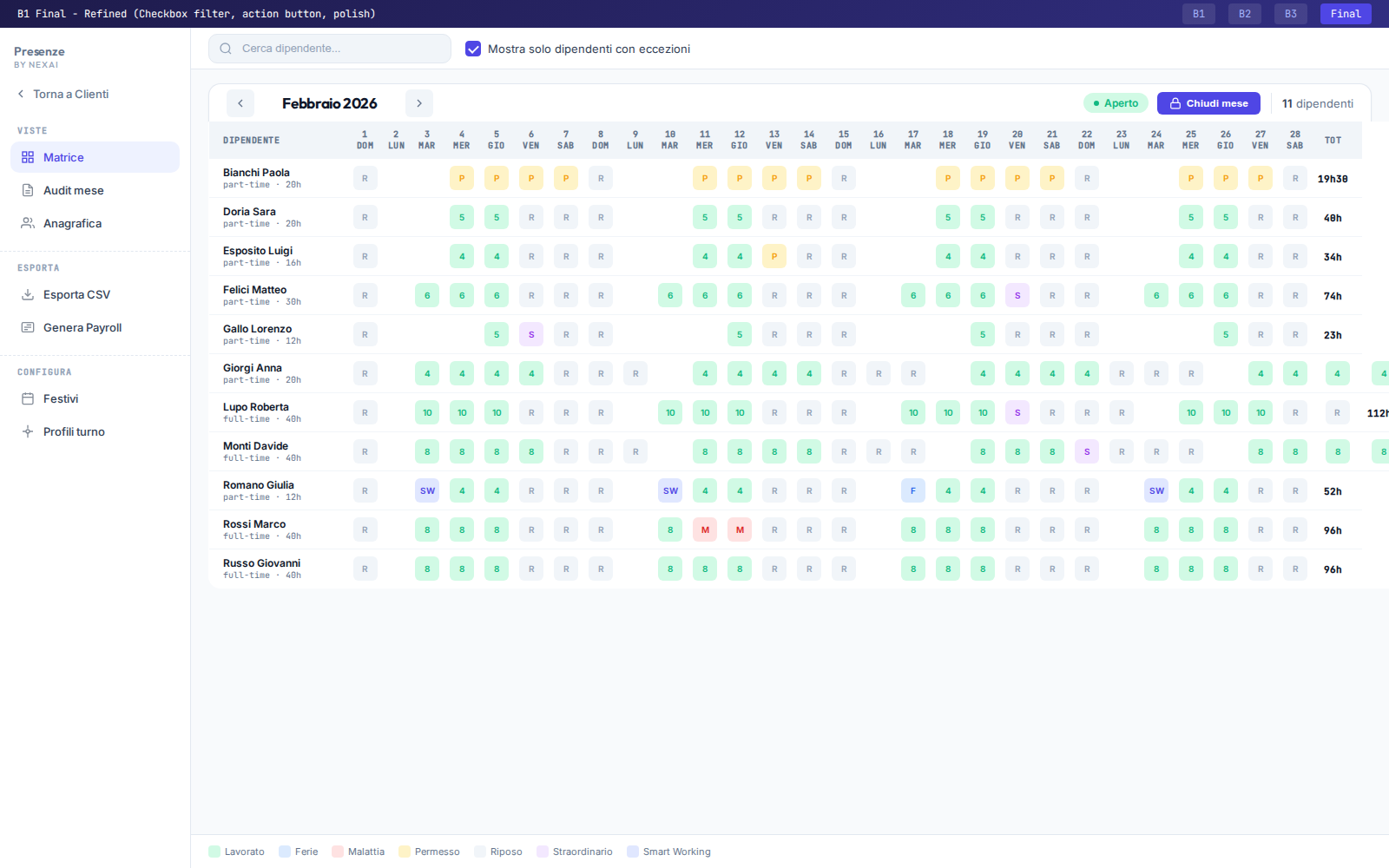This screenshot has width=1389, height=868.
Task: Click the search magnifier icon
Action: click(226, 49)
